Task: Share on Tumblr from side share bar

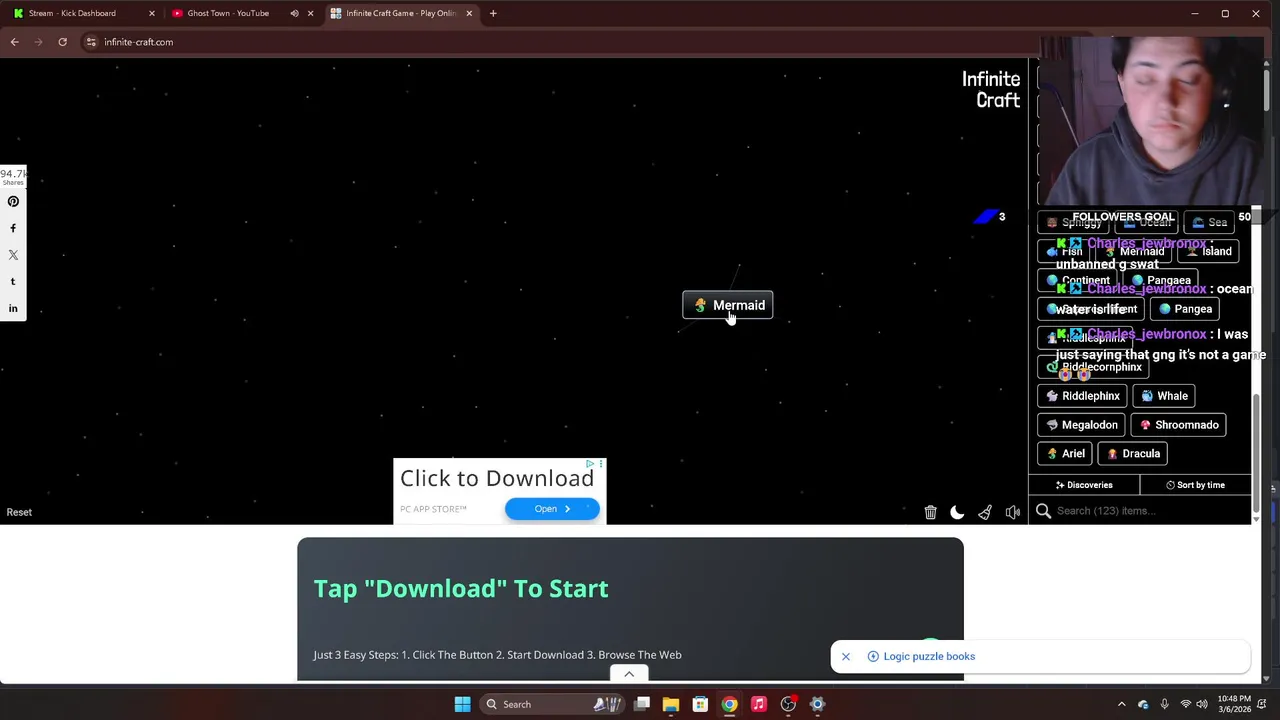Action: [13, 281]
